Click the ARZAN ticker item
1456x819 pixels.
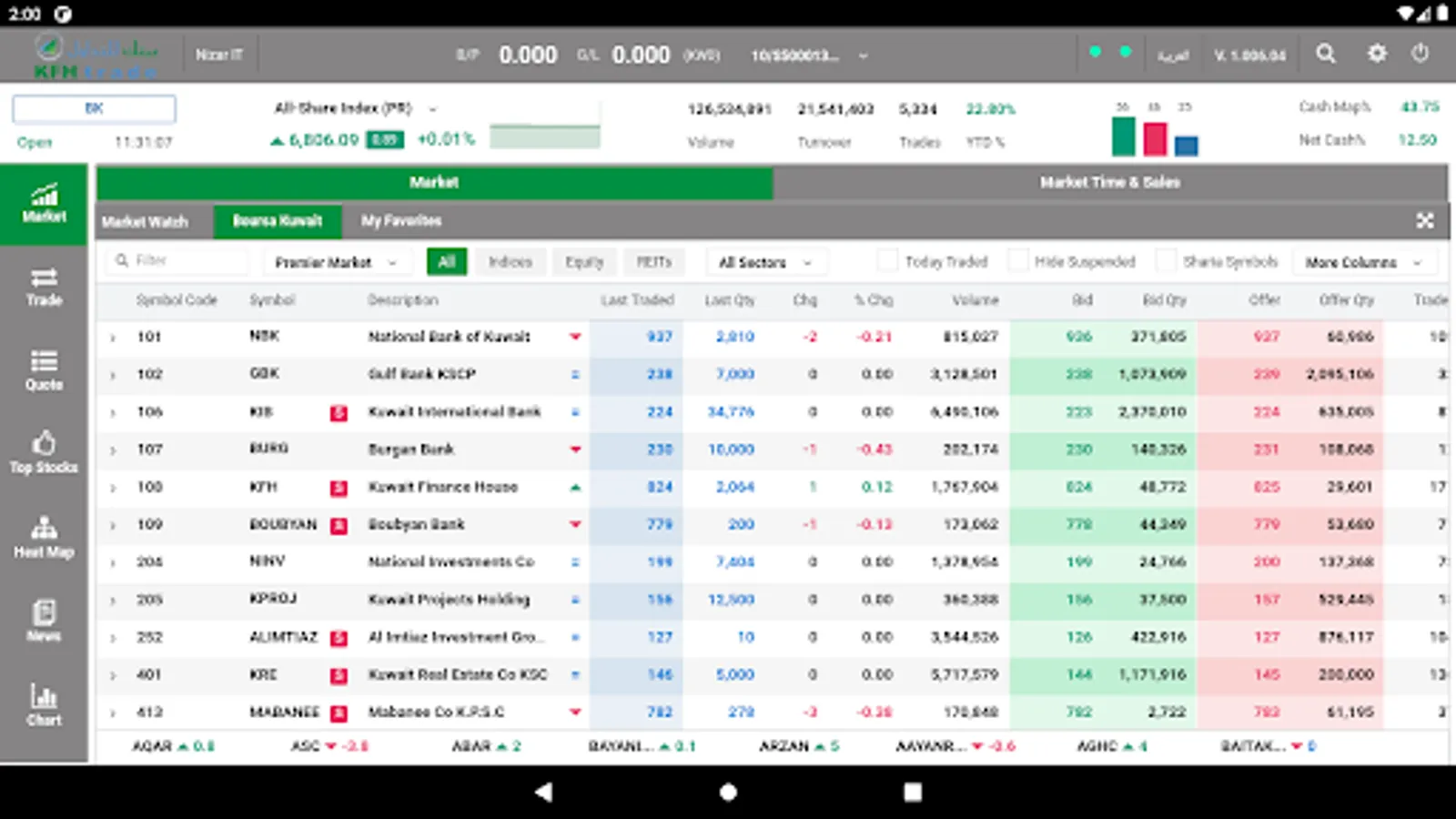(x=799, y=746)
